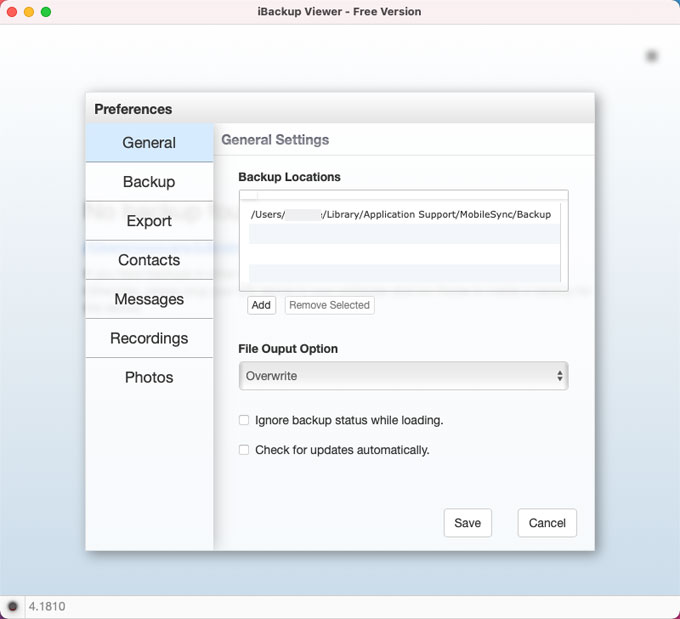This screenshot has height=619, width=680.
Task: Click the round status icon beside 4.1810
Action: tap(13, 606)
